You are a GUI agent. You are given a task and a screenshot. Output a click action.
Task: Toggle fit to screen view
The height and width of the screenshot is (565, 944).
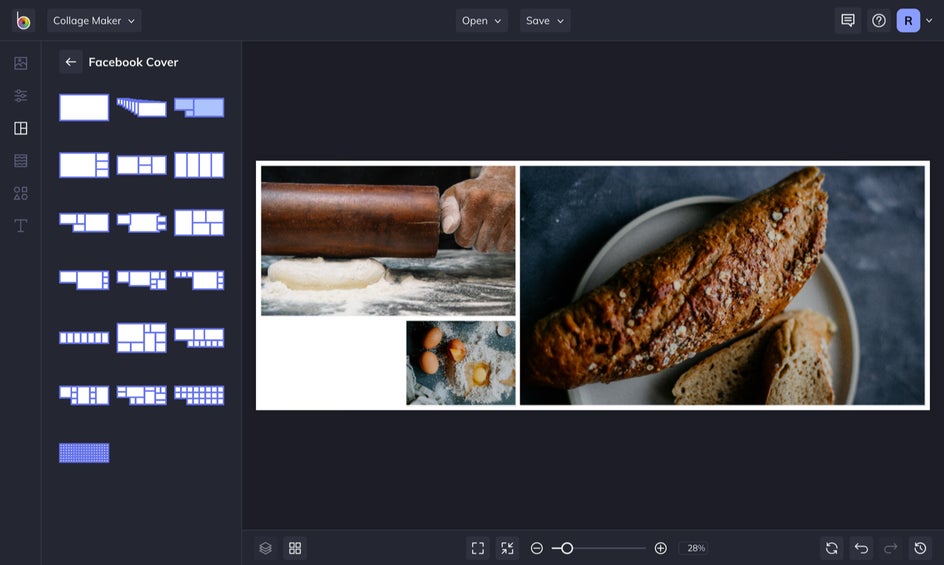coord(478,548)
